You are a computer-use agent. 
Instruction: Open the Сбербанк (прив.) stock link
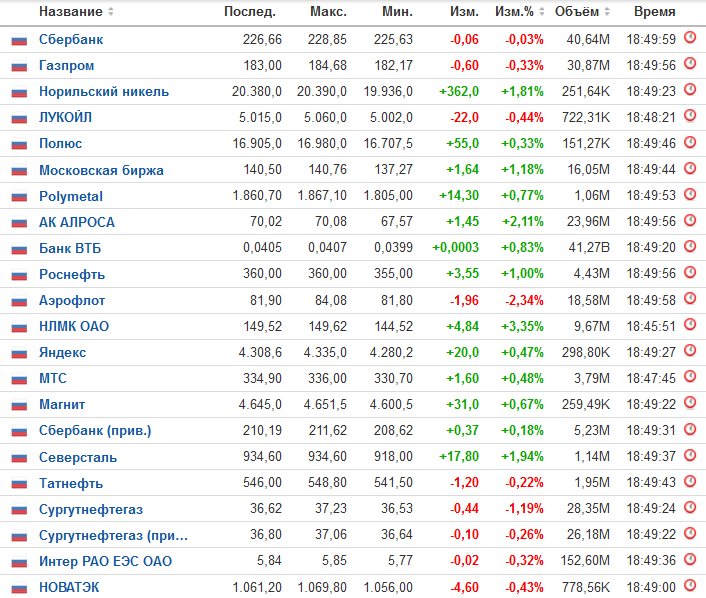tap(95, 431)
